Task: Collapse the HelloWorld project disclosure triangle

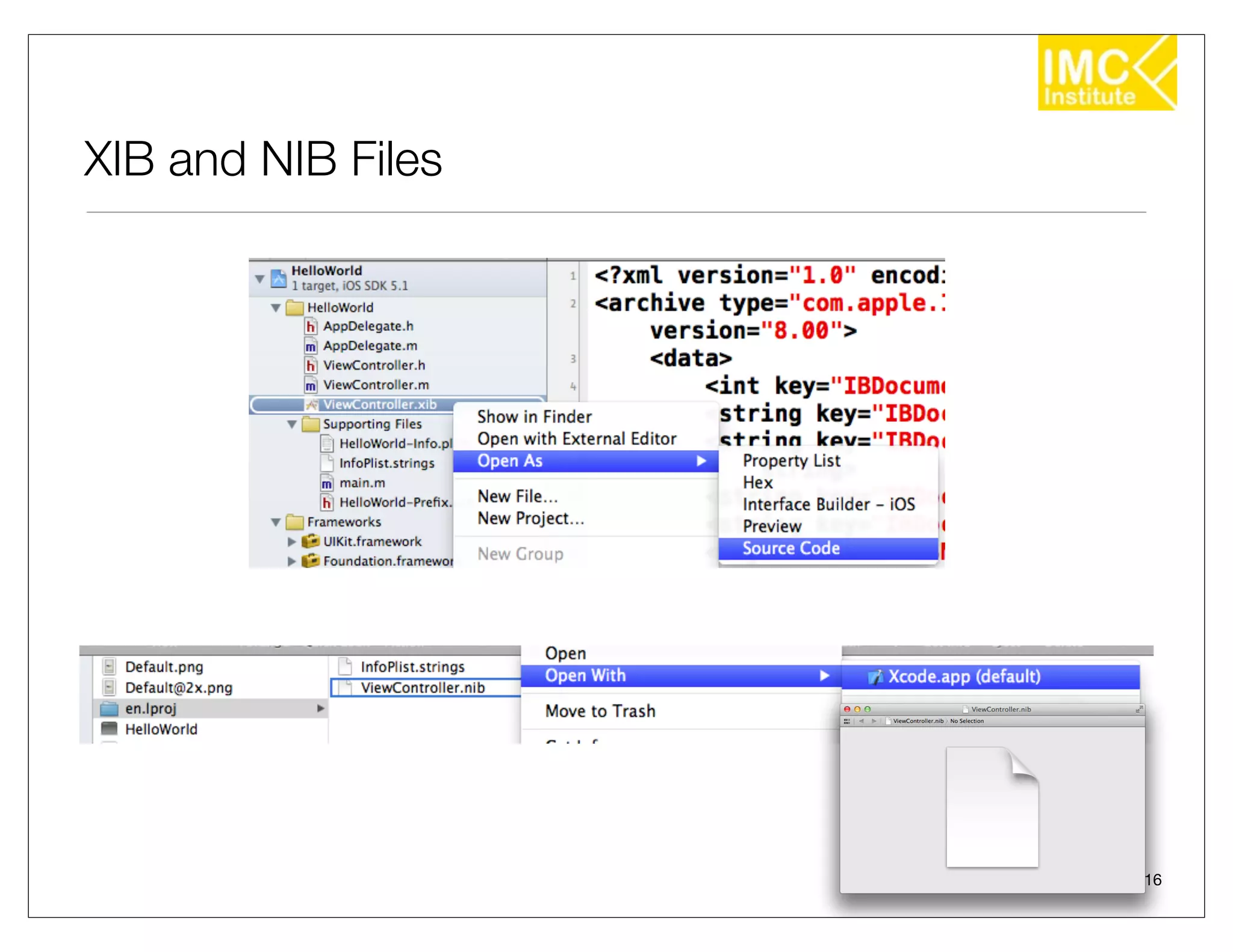Action: 260,279
